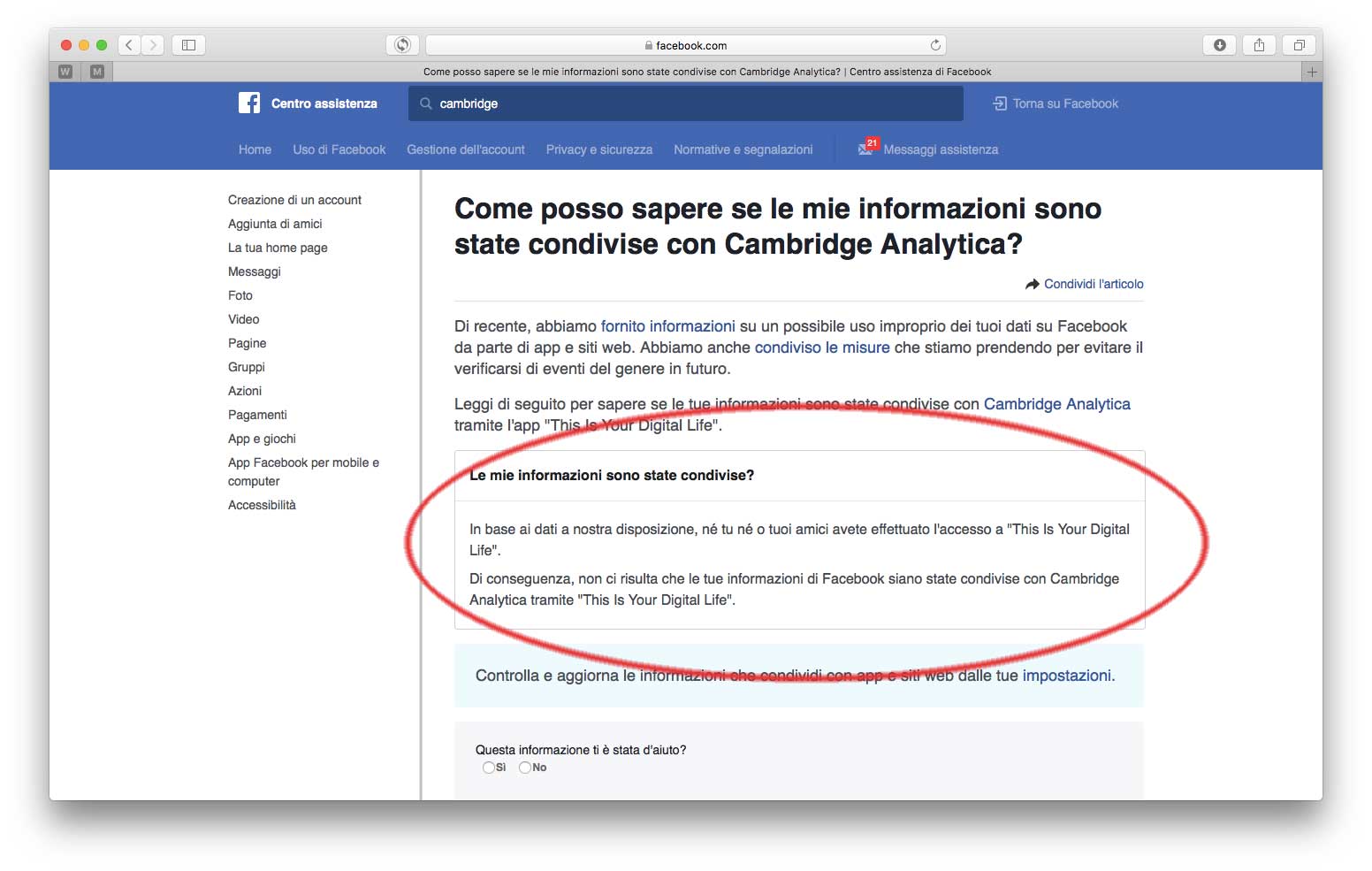Click the search field containing 'cambridge'
Screen dimensions: 1372x871
[686, 103]
